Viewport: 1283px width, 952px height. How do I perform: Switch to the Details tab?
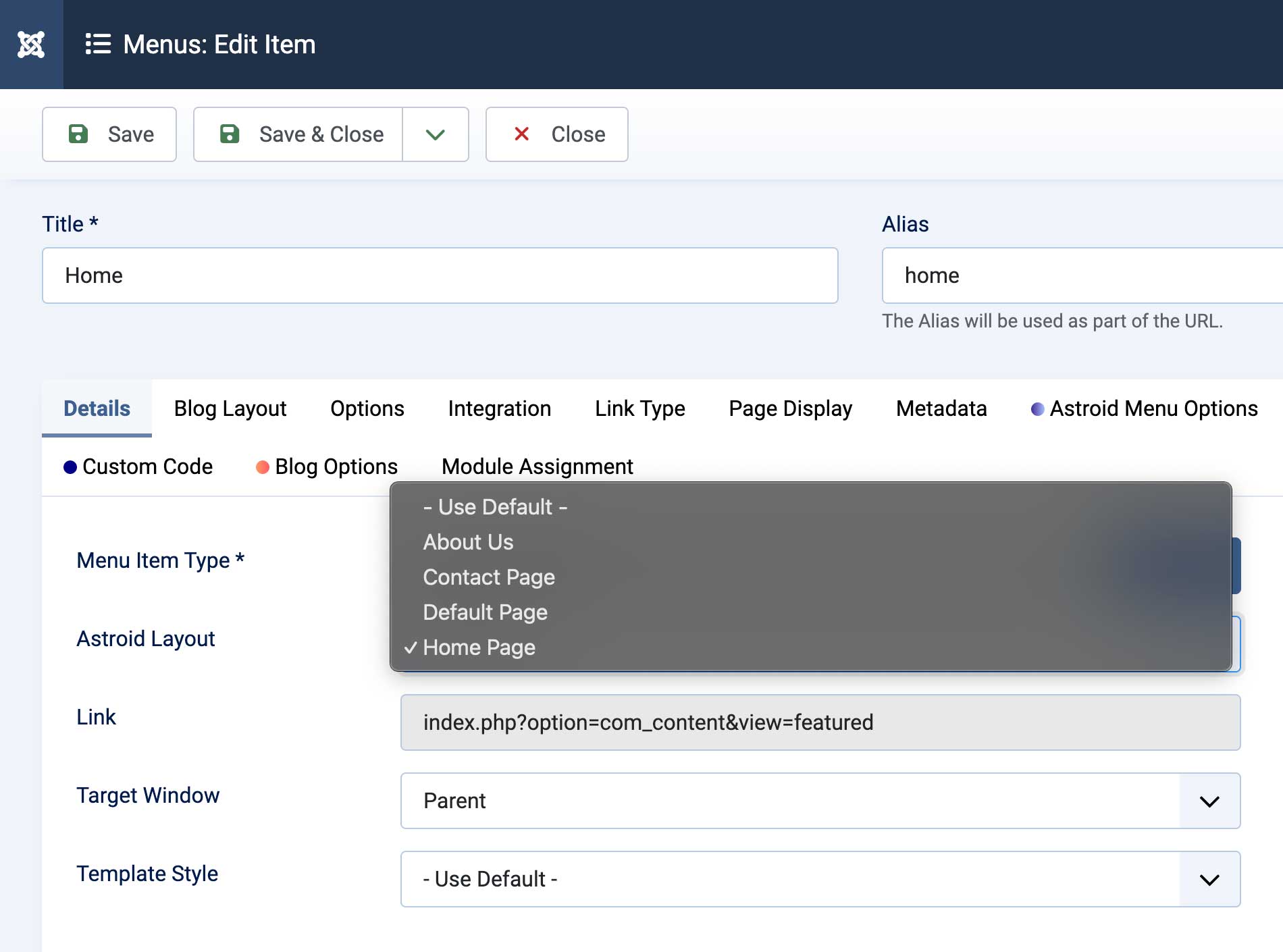(97, 408)
